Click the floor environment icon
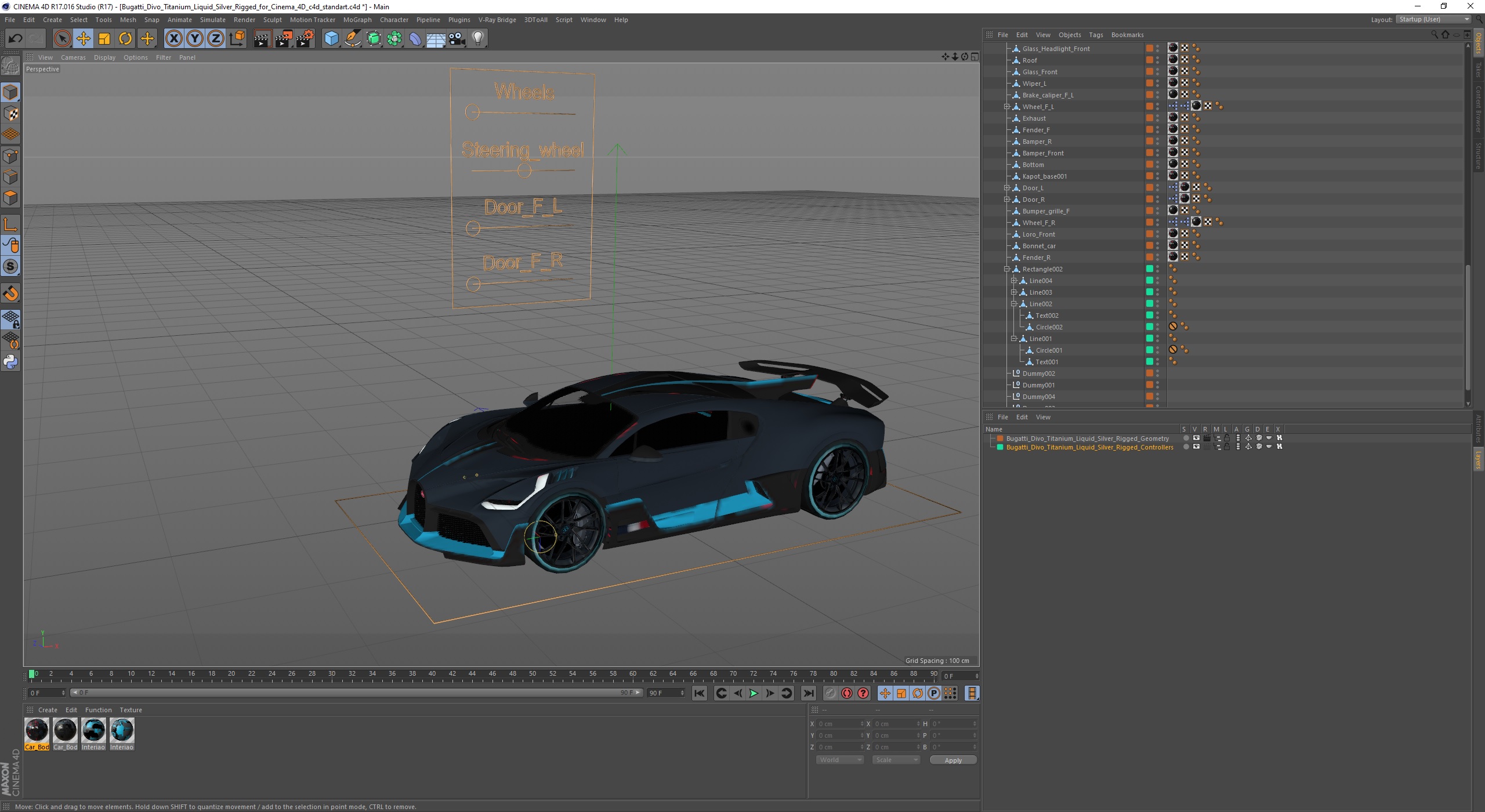This screenshot has height=812, width=1485. click(x=436, y=39)
